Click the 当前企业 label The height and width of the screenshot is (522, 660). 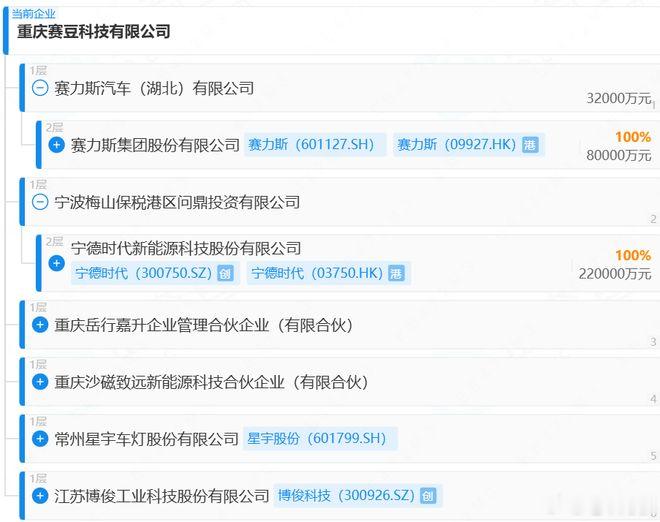(33, 14)
